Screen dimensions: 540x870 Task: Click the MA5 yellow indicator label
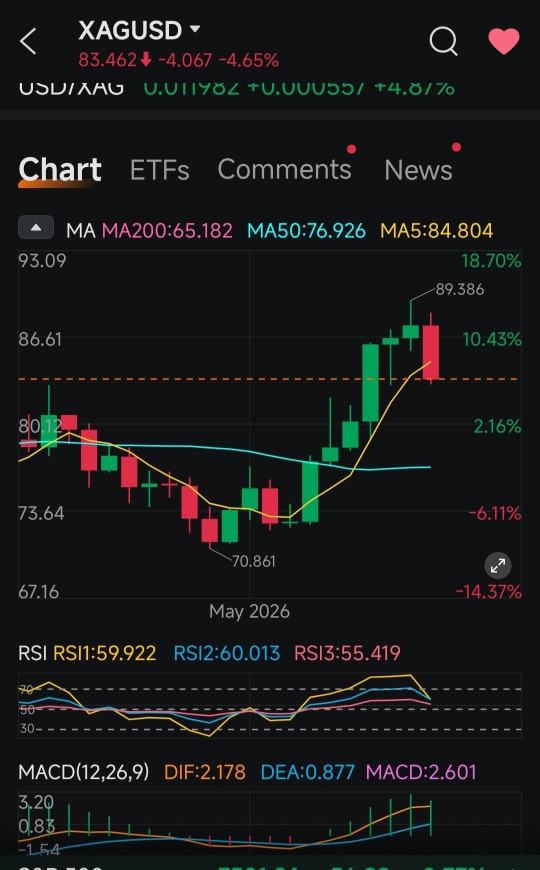coord(437,230)
